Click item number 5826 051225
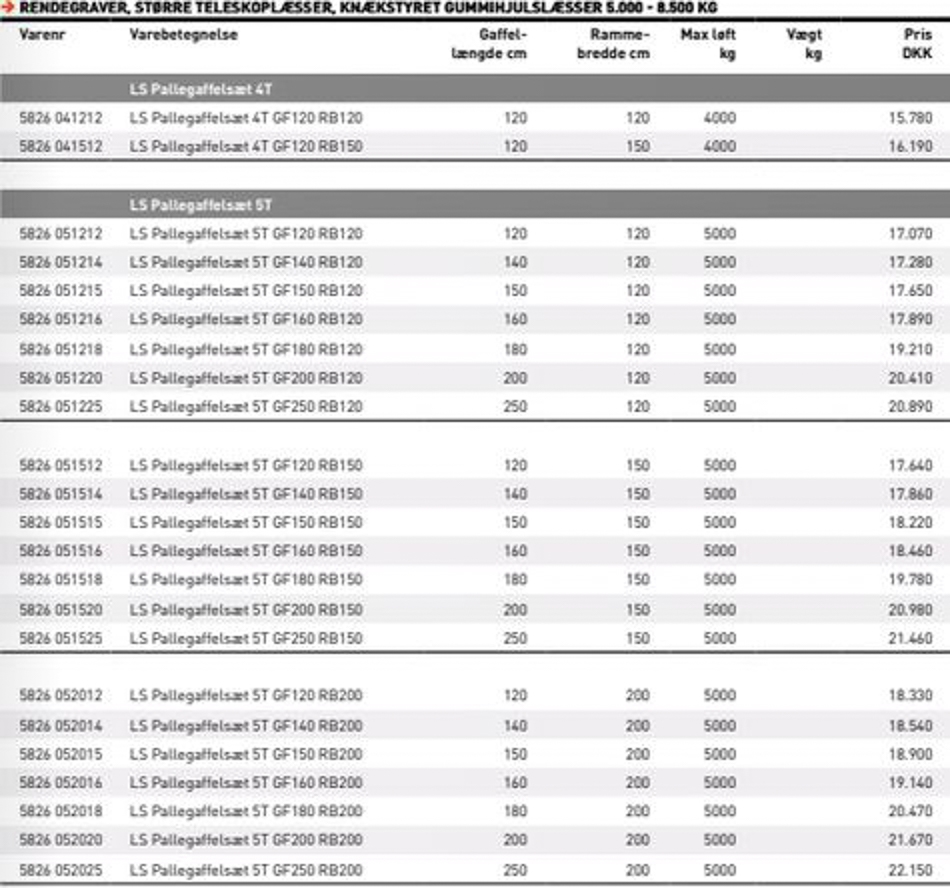 click(x=60, y=407)
